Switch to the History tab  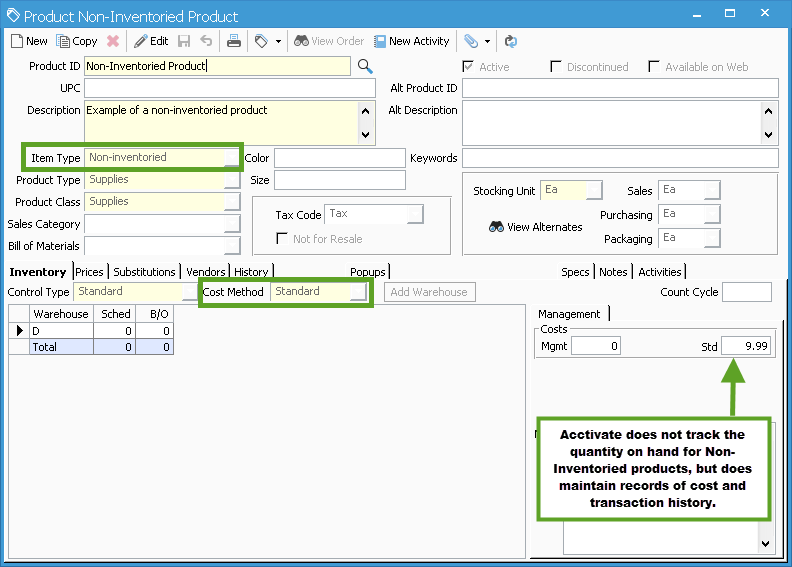251,272
